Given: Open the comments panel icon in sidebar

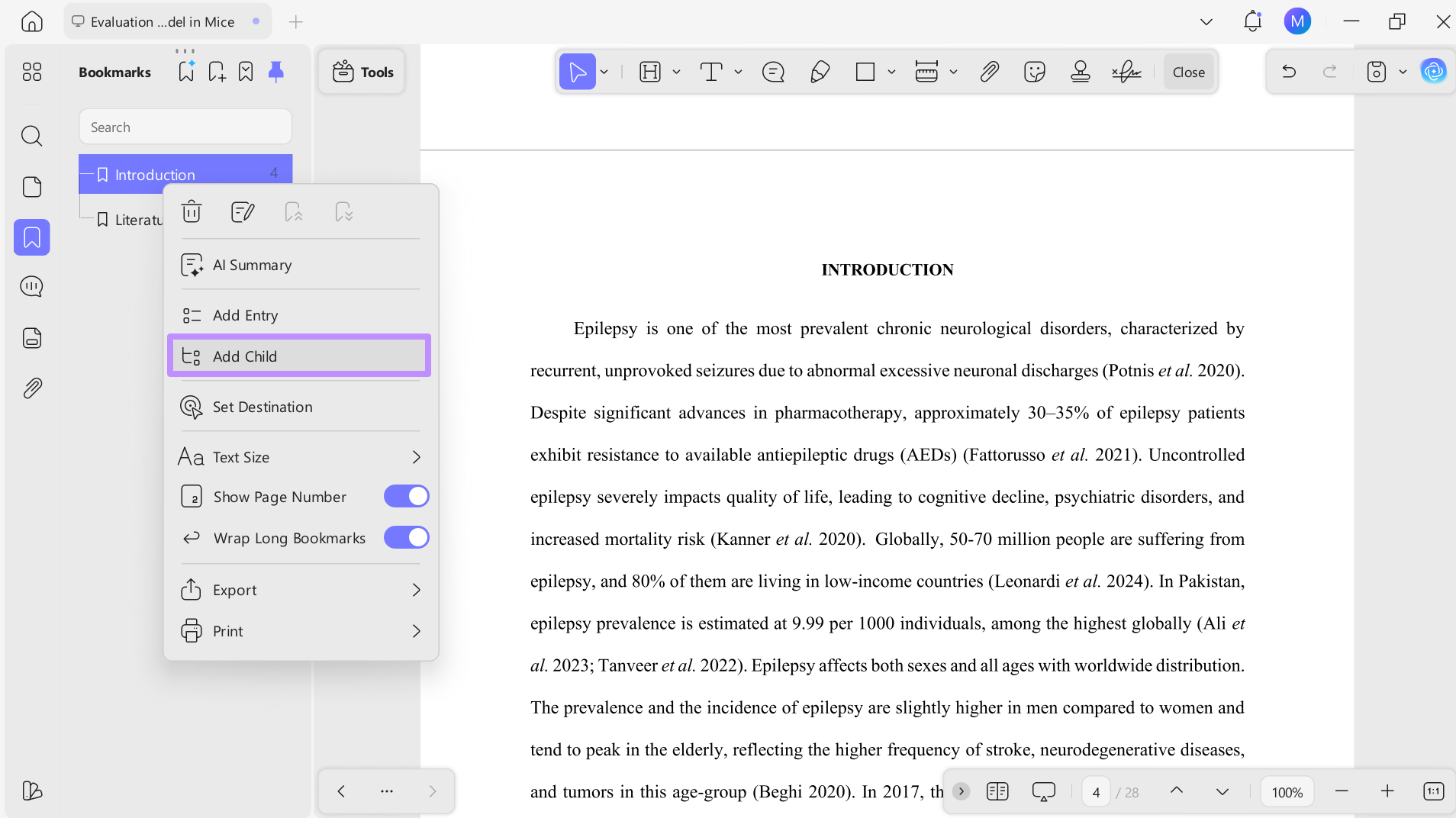Looking at the screenshot, I should 32,287.
